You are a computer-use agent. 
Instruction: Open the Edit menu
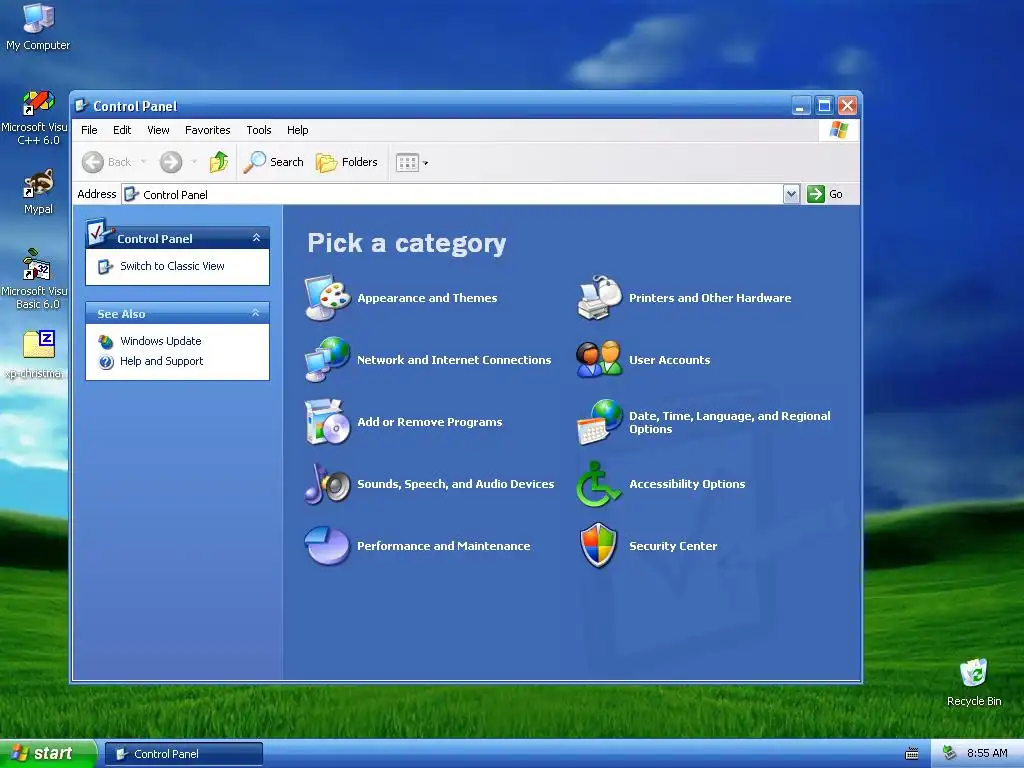click(121, 130)
